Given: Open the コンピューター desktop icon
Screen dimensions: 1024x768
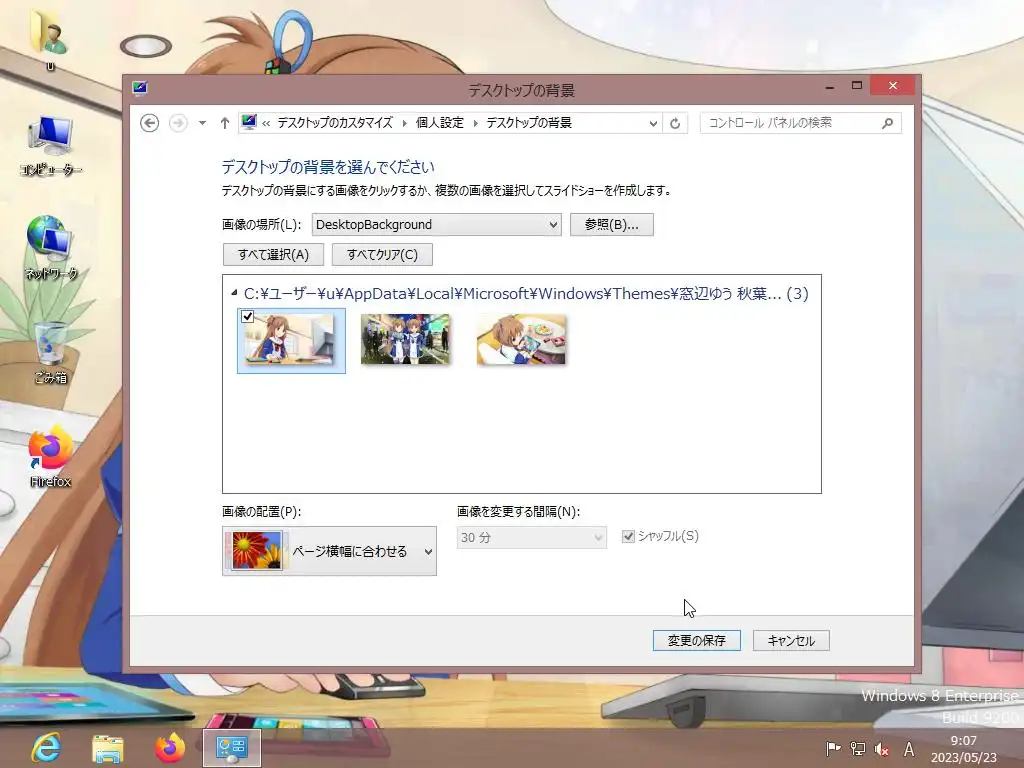Looking at the screenshot, I should tap(51, 146).
